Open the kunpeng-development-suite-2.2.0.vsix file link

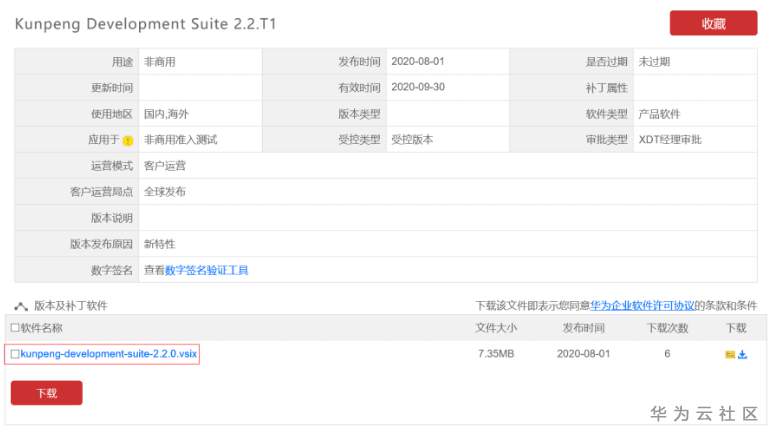tap(109, 354)
